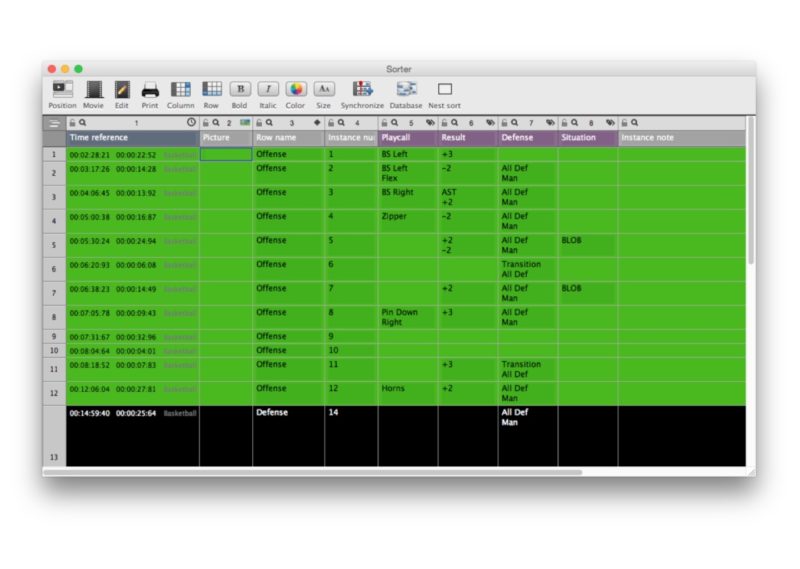Image resolution: width=800 pixels, height=569 pixels.
Task: Select the Defense column header
Action: click(528, 138)
